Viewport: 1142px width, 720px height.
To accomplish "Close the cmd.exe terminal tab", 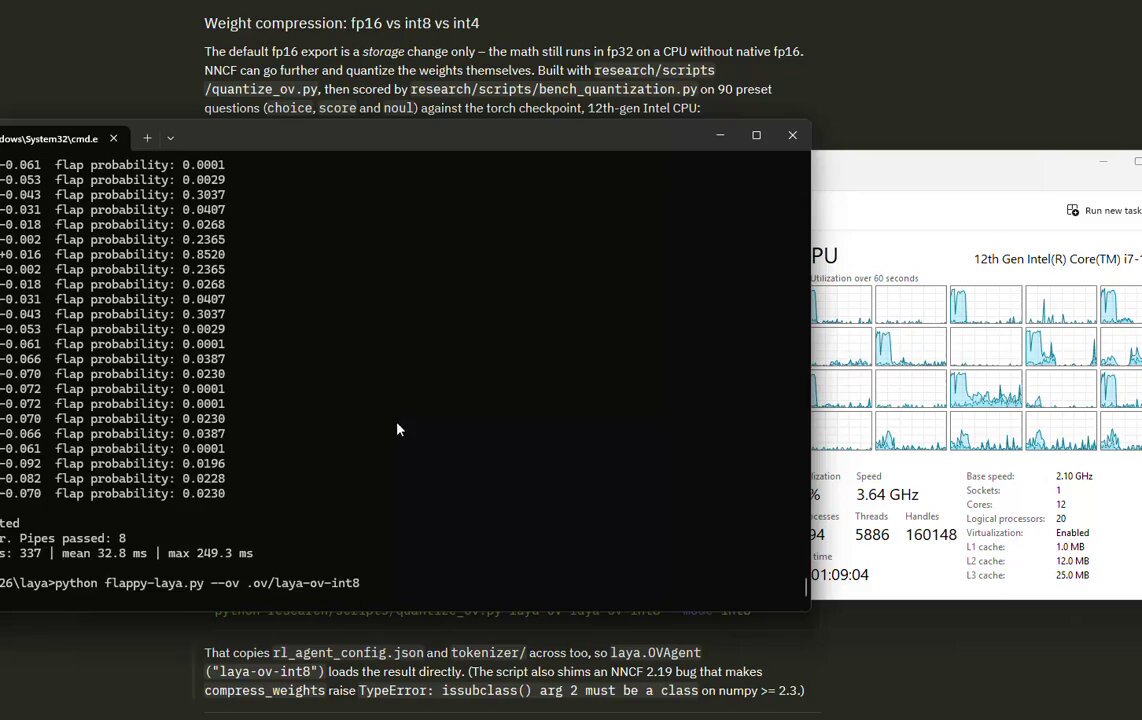I will (x=114, y=138).
